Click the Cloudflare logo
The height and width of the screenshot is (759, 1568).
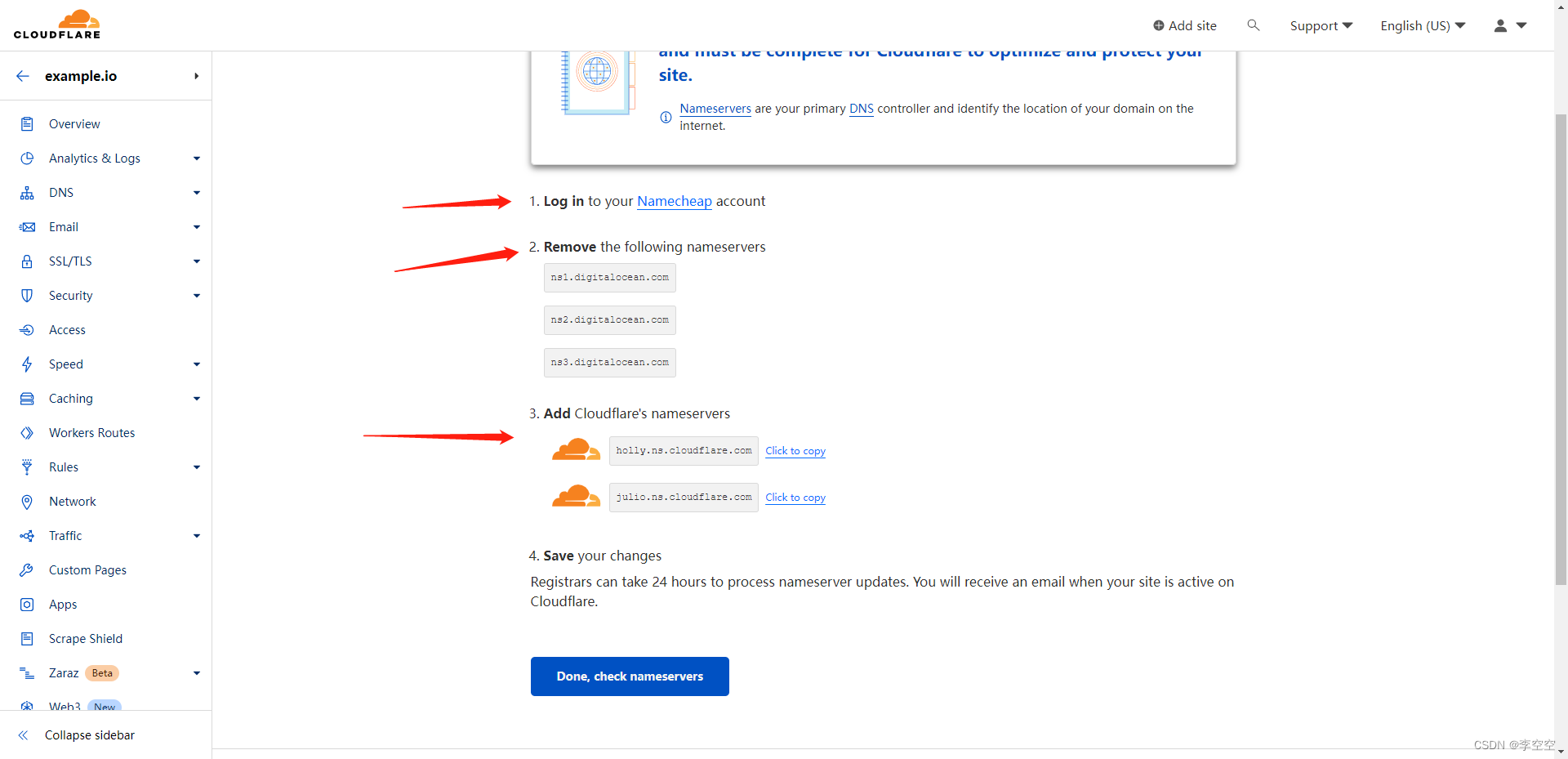pos(57,25)
